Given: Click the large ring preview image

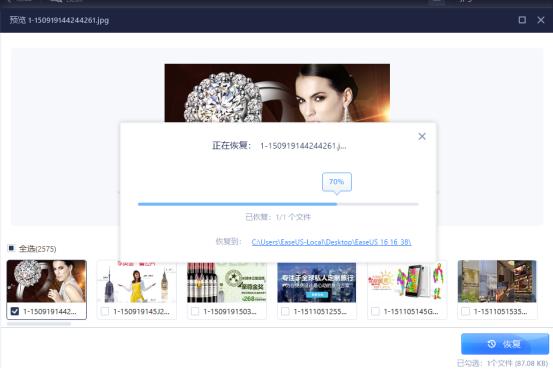Looking at the screenshot, I should (277, 93).
